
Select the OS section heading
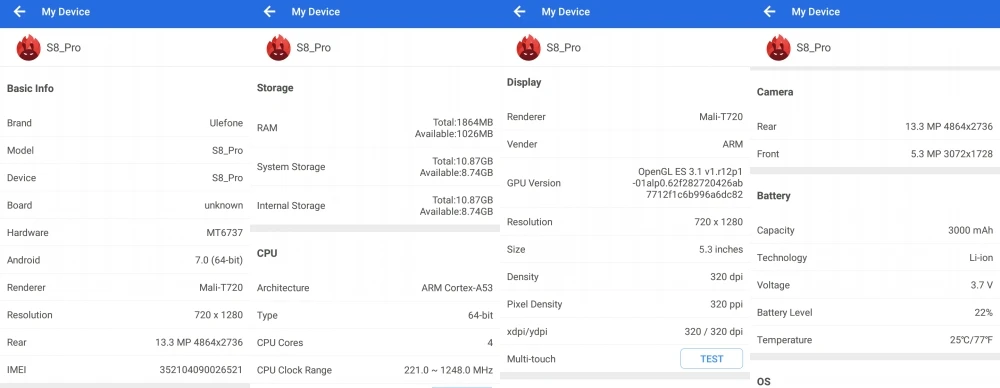(763, 382)
